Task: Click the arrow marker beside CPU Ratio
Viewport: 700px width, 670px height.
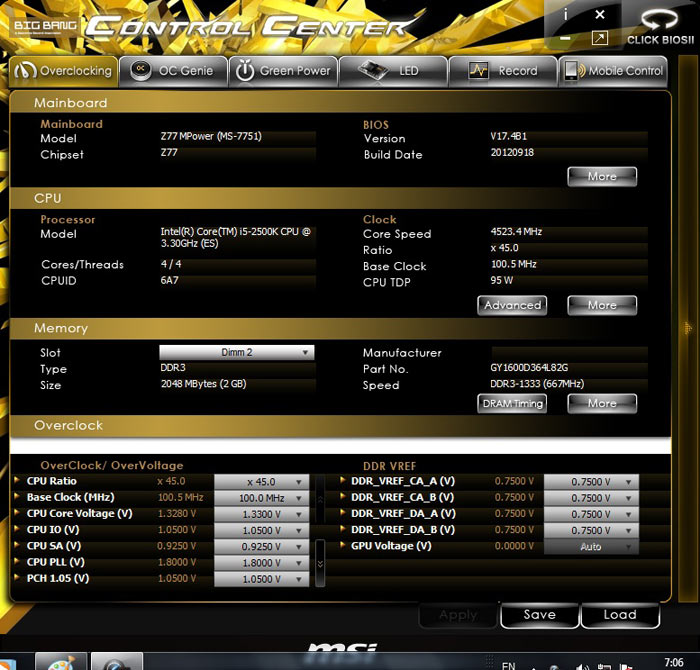Action: [x=17, y=480]
